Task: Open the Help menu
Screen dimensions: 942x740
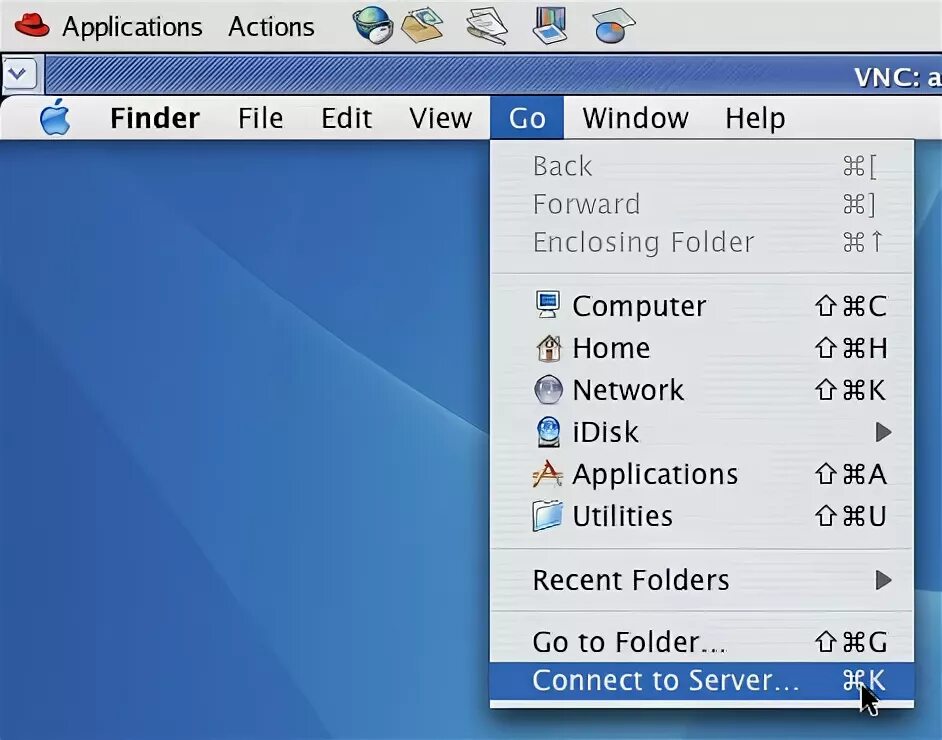Action: [755, 118]
